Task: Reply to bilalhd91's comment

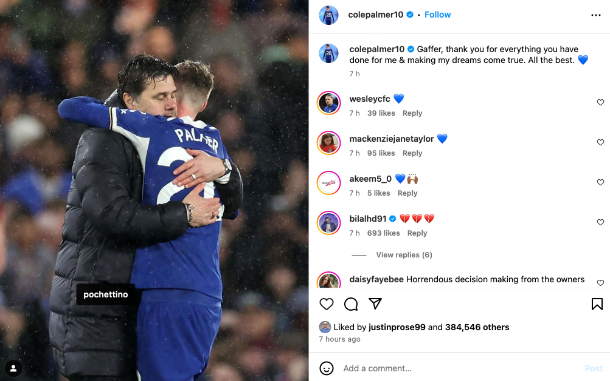Action: (417, 233)
